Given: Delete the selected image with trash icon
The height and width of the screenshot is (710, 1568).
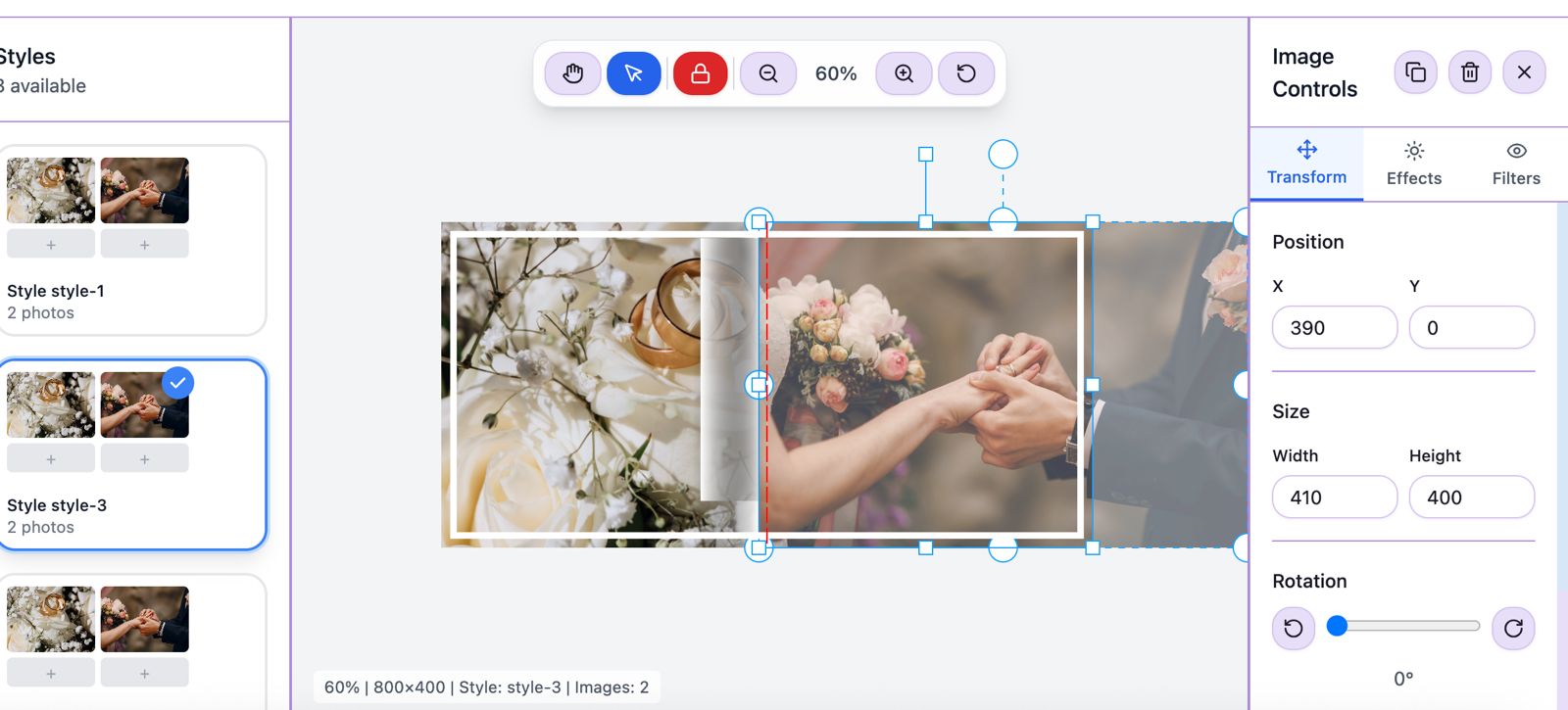Looking at the screenshot, I should point(1470,72).
